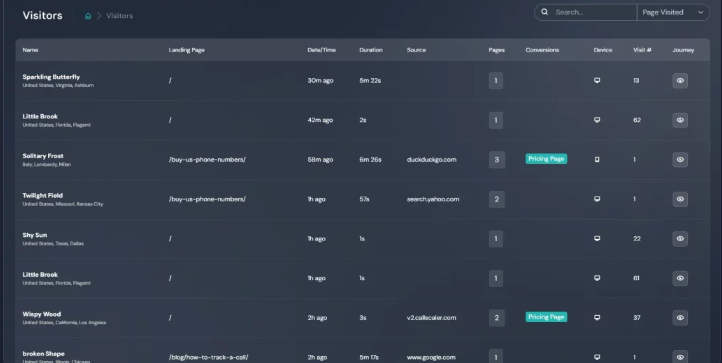View journey for Little Brook visit 62
The width and height of the screenshot is (722, 363).
[680, 120]
